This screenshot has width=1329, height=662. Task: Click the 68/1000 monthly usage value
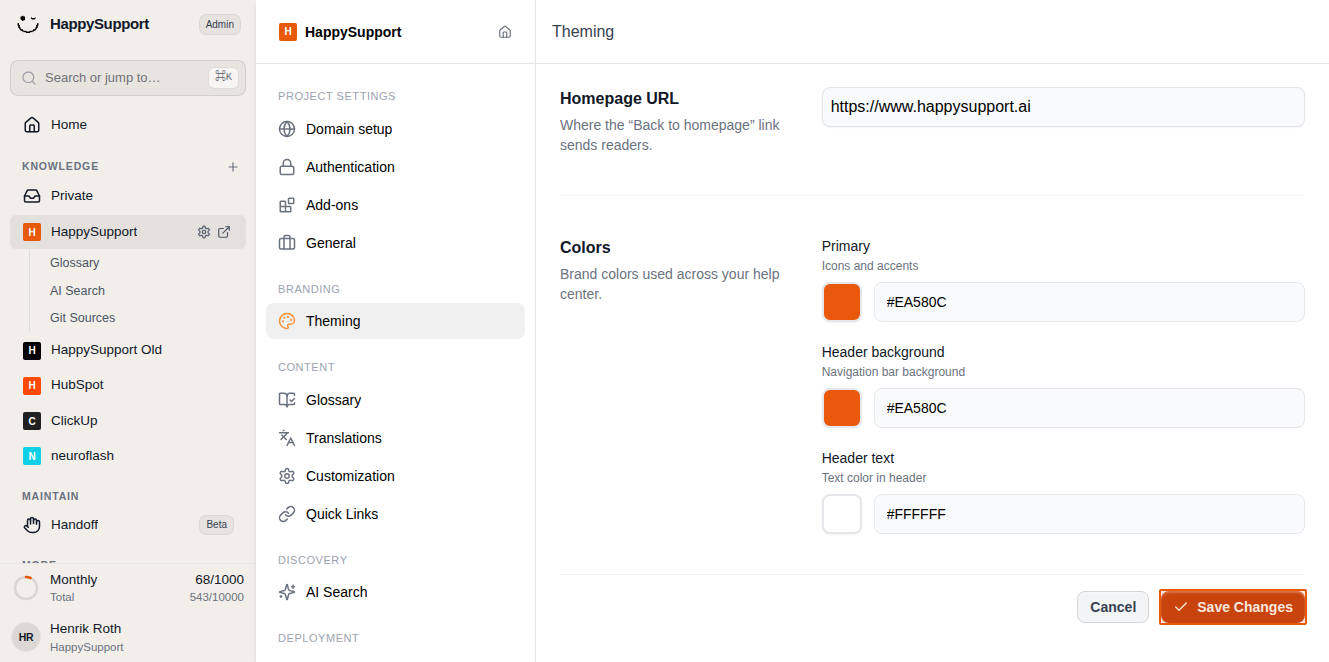[219, 580]
